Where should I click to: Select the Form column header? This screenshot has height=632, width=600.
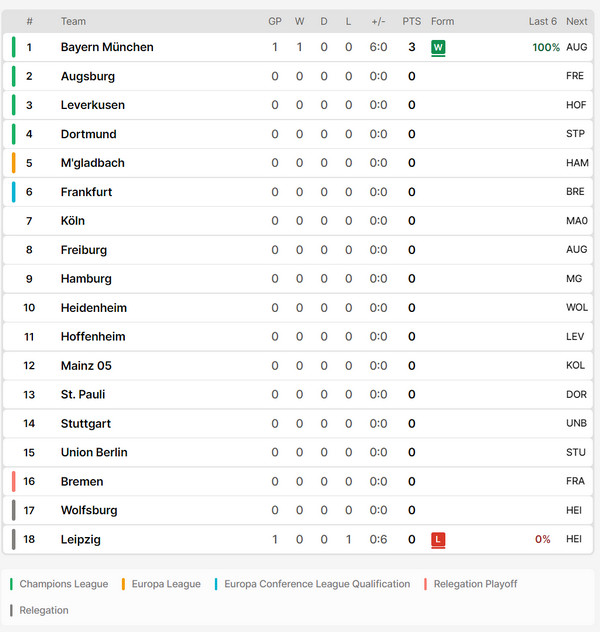click(442, 21)
